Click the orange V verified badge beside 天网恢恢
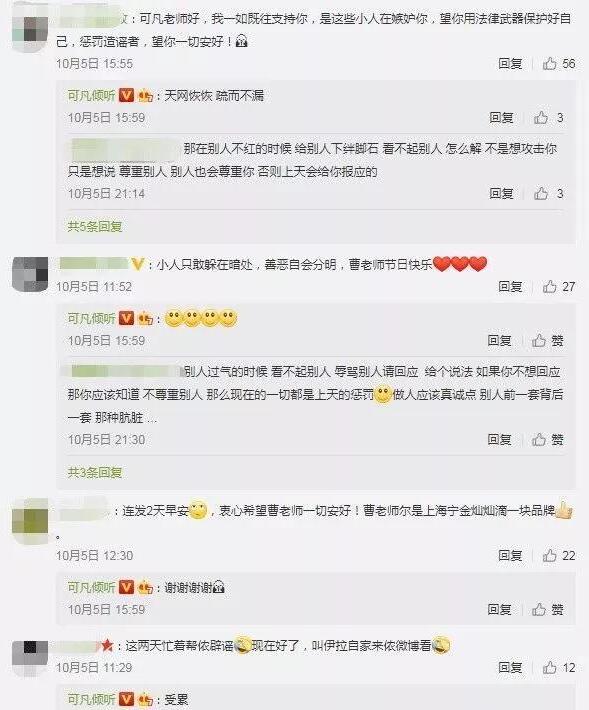This screenshot has width=589, height=710. tap(126, 95)
